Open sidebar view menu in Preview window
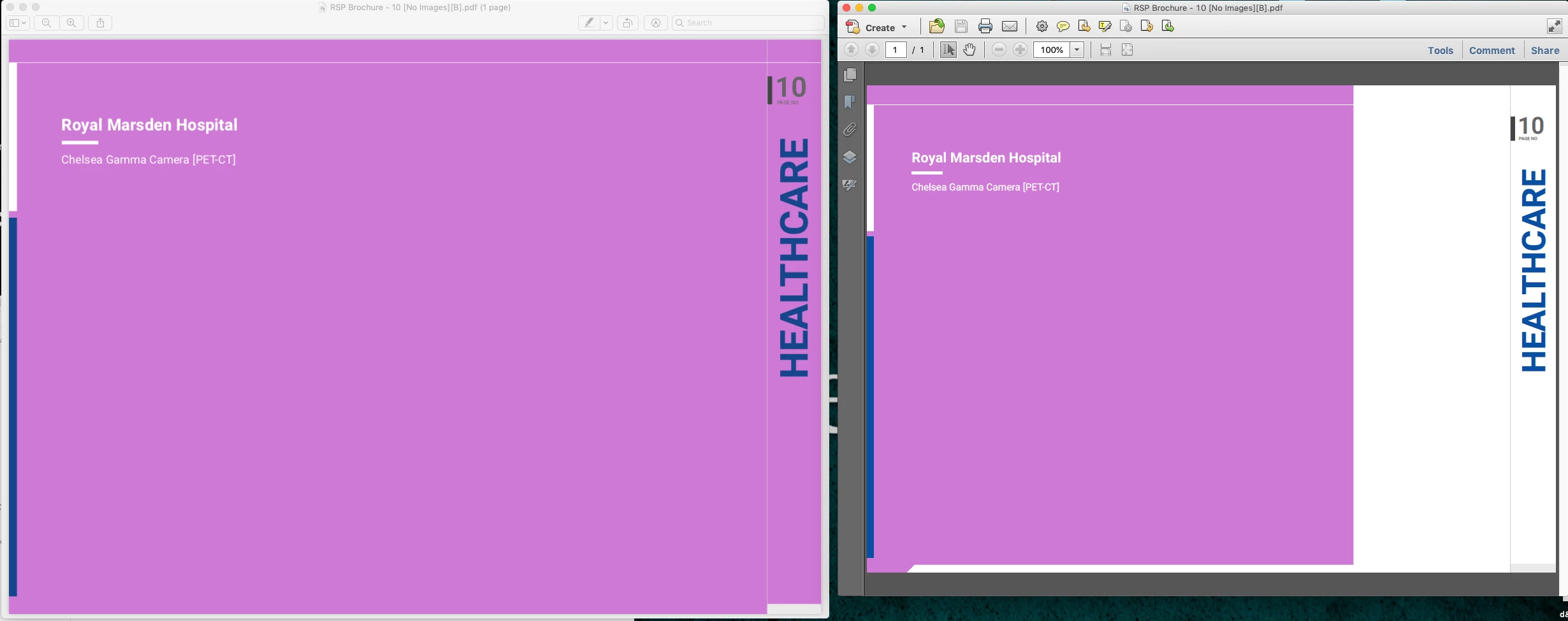 point(18,23)
